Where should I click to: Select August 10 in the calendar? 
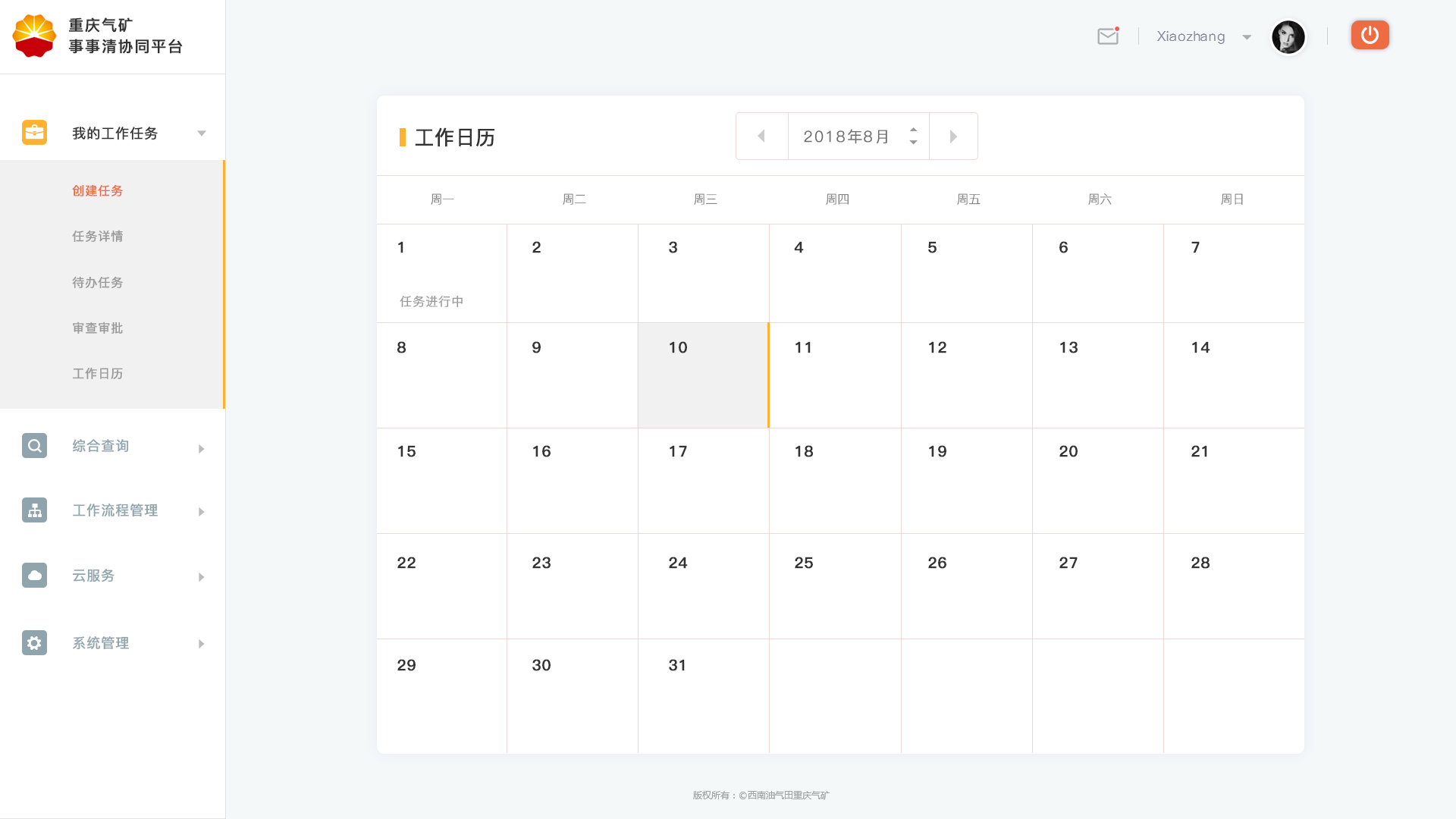click(703, 375)
